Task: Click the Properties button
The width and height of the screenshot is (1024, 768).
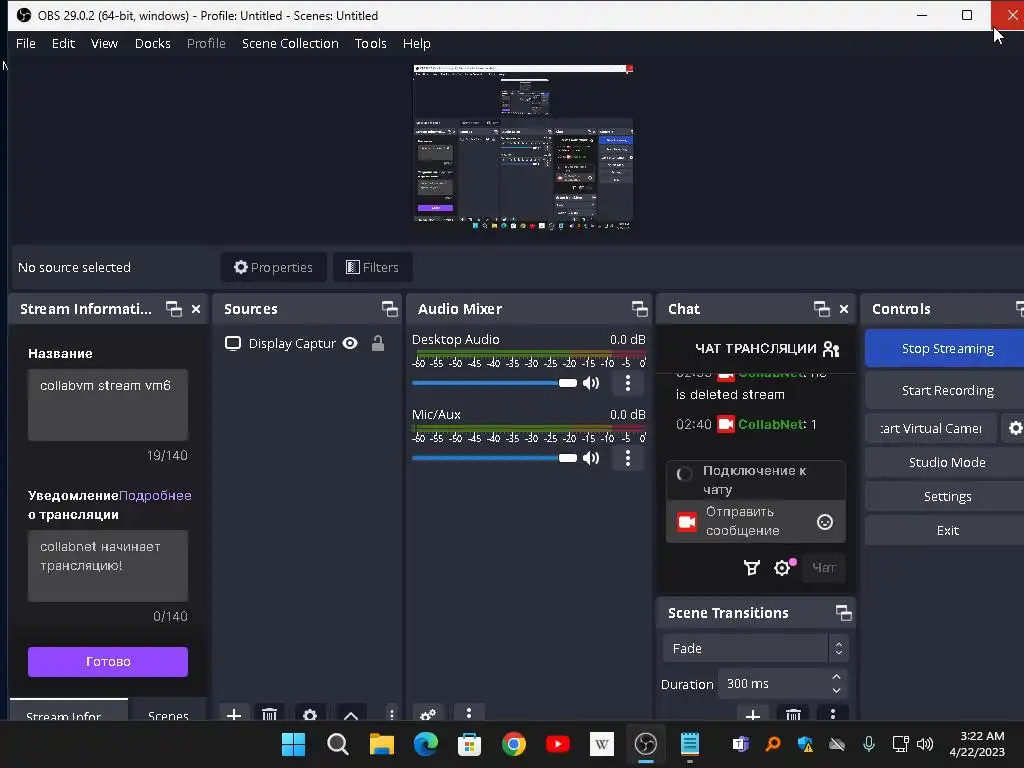Action: [x=273, y=267]
